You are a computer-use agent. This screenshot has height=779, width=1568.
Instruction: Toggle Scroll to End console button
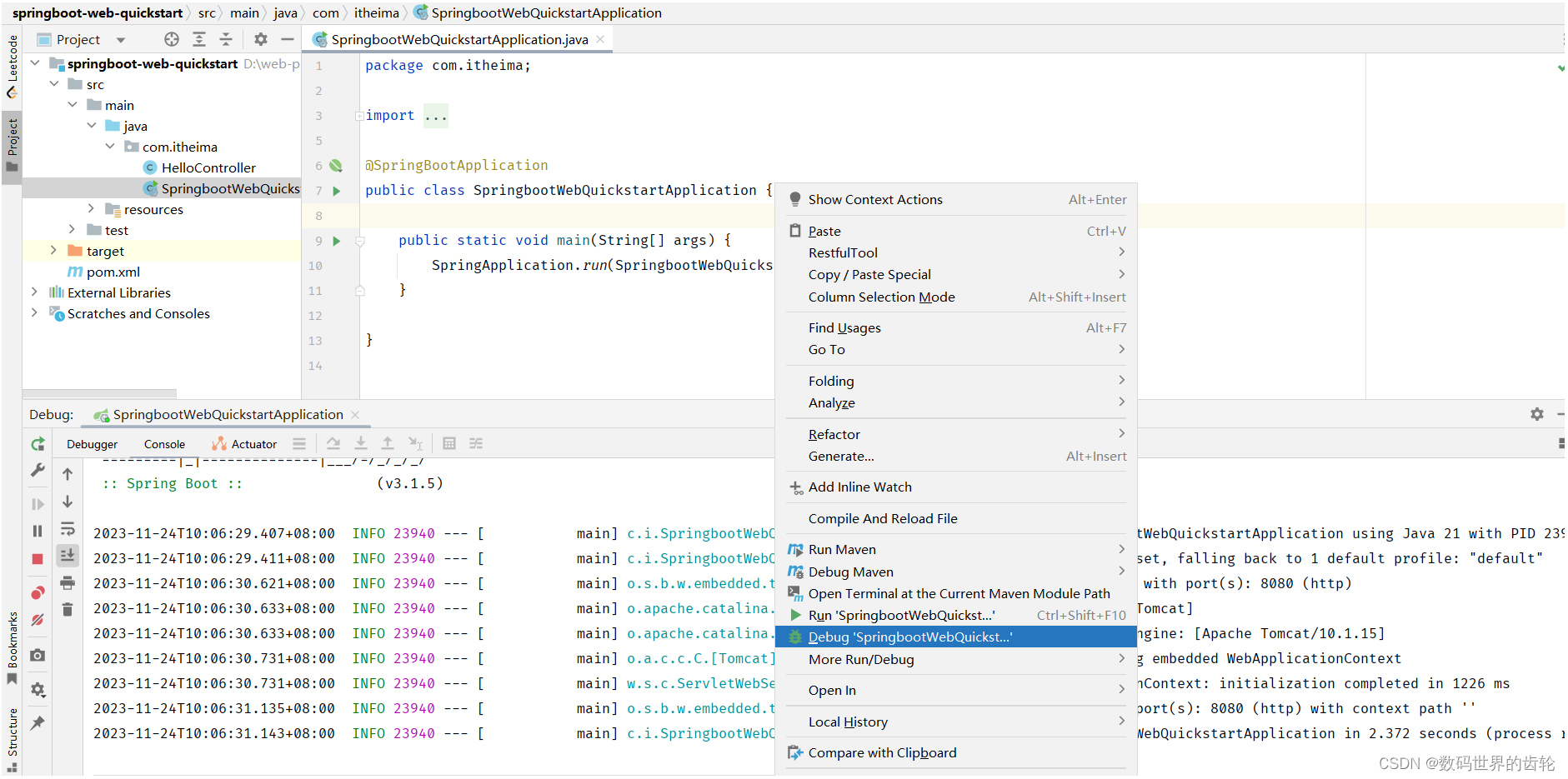point(68,555)
